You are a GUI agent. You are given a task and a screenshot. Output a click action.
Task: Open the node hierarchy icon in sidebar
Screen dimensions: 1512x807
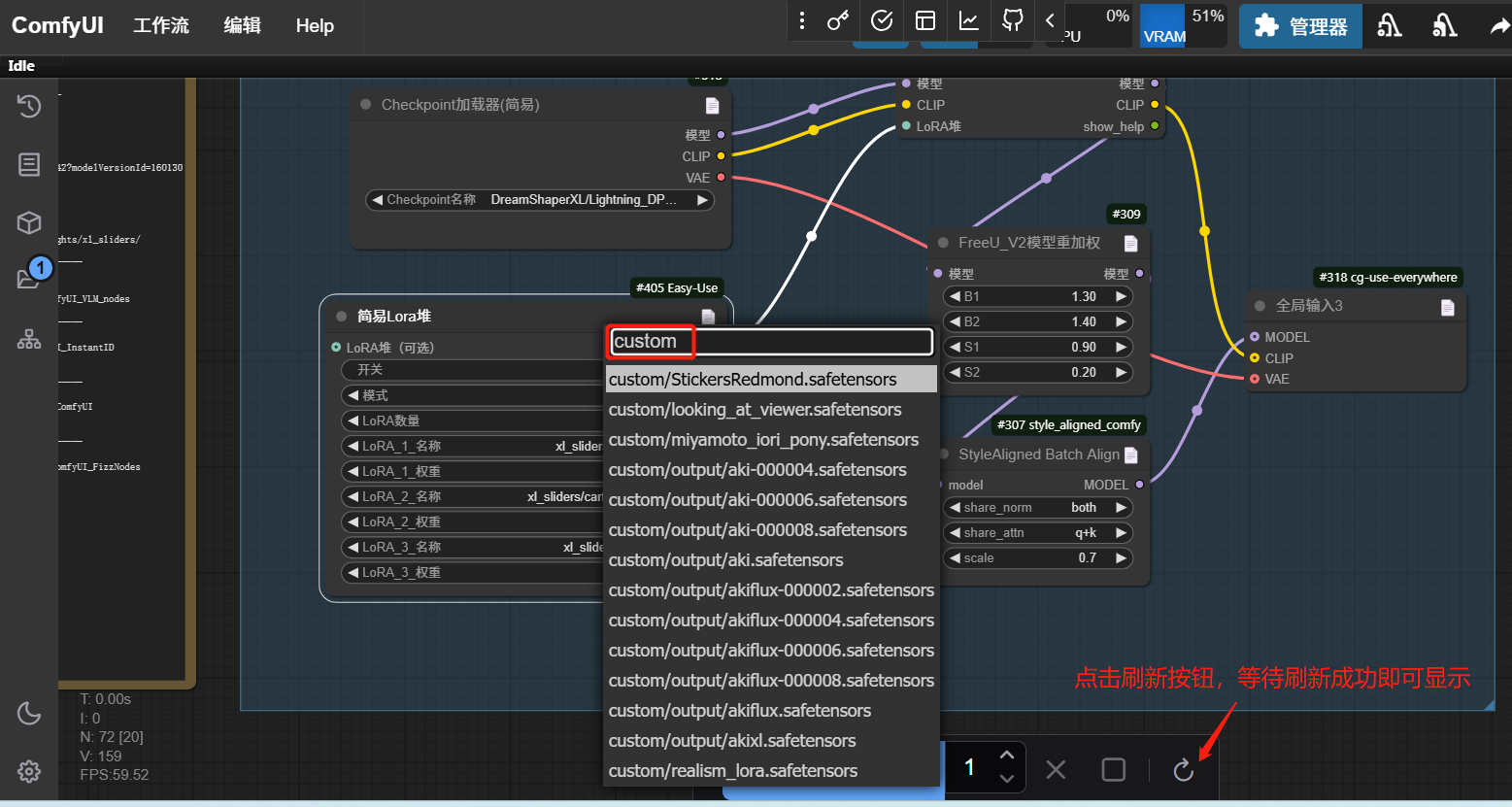29,339
